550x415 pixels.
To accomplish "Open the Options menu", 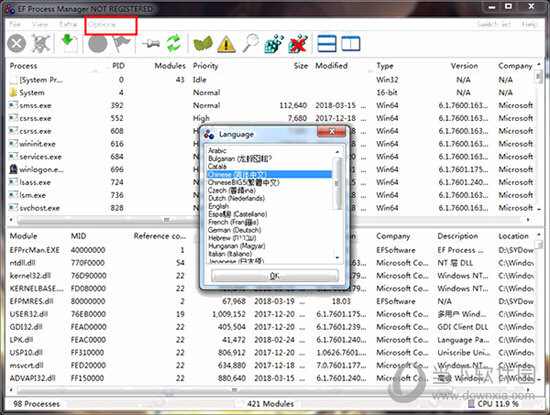I will pyautogui.click(x=102, y=24).
